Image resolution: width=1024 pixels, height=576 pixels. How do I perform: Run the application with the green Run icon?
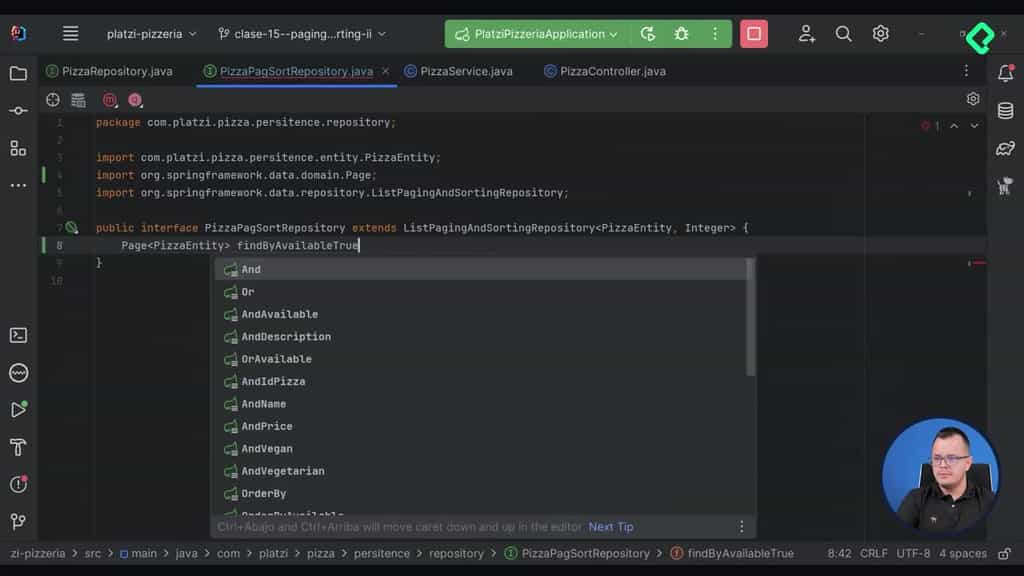647,33
